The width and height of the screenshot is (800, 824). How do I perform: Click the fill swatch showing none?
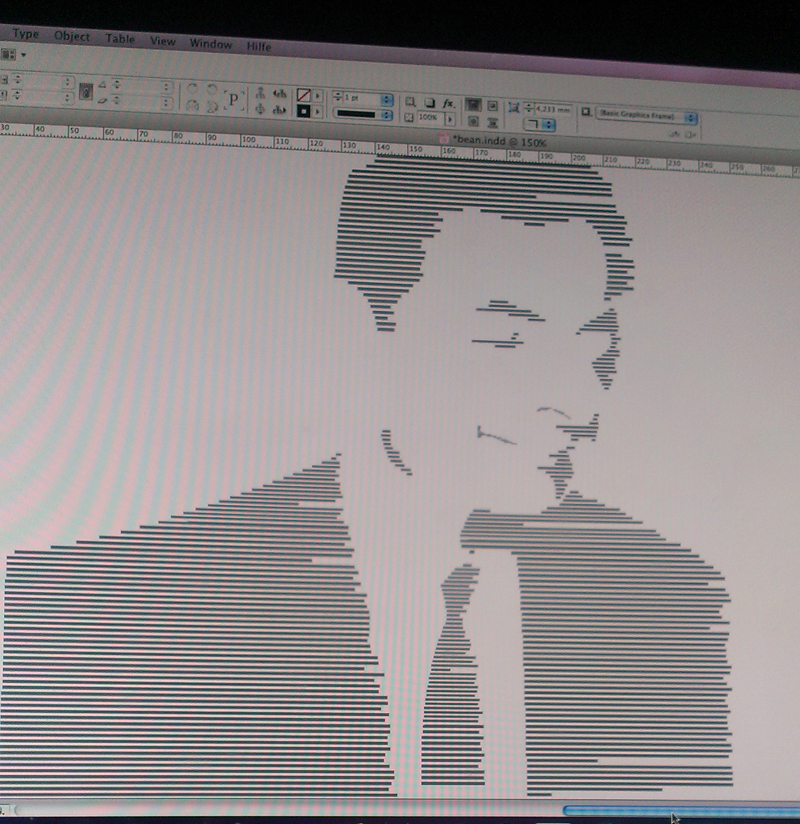pyautogui.click(x=303, y=95)
